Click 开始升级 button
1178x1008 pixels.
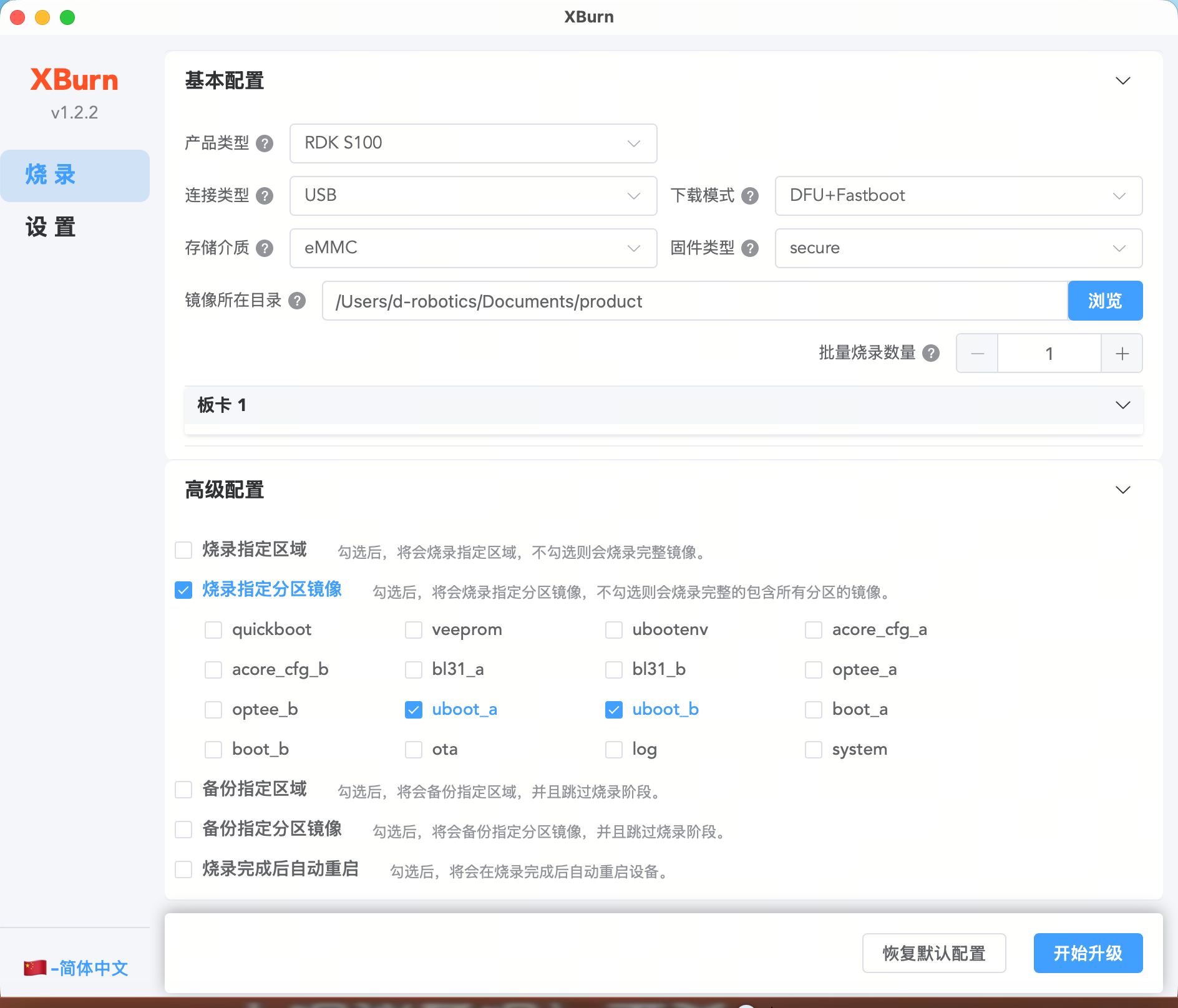point(1088,953)
